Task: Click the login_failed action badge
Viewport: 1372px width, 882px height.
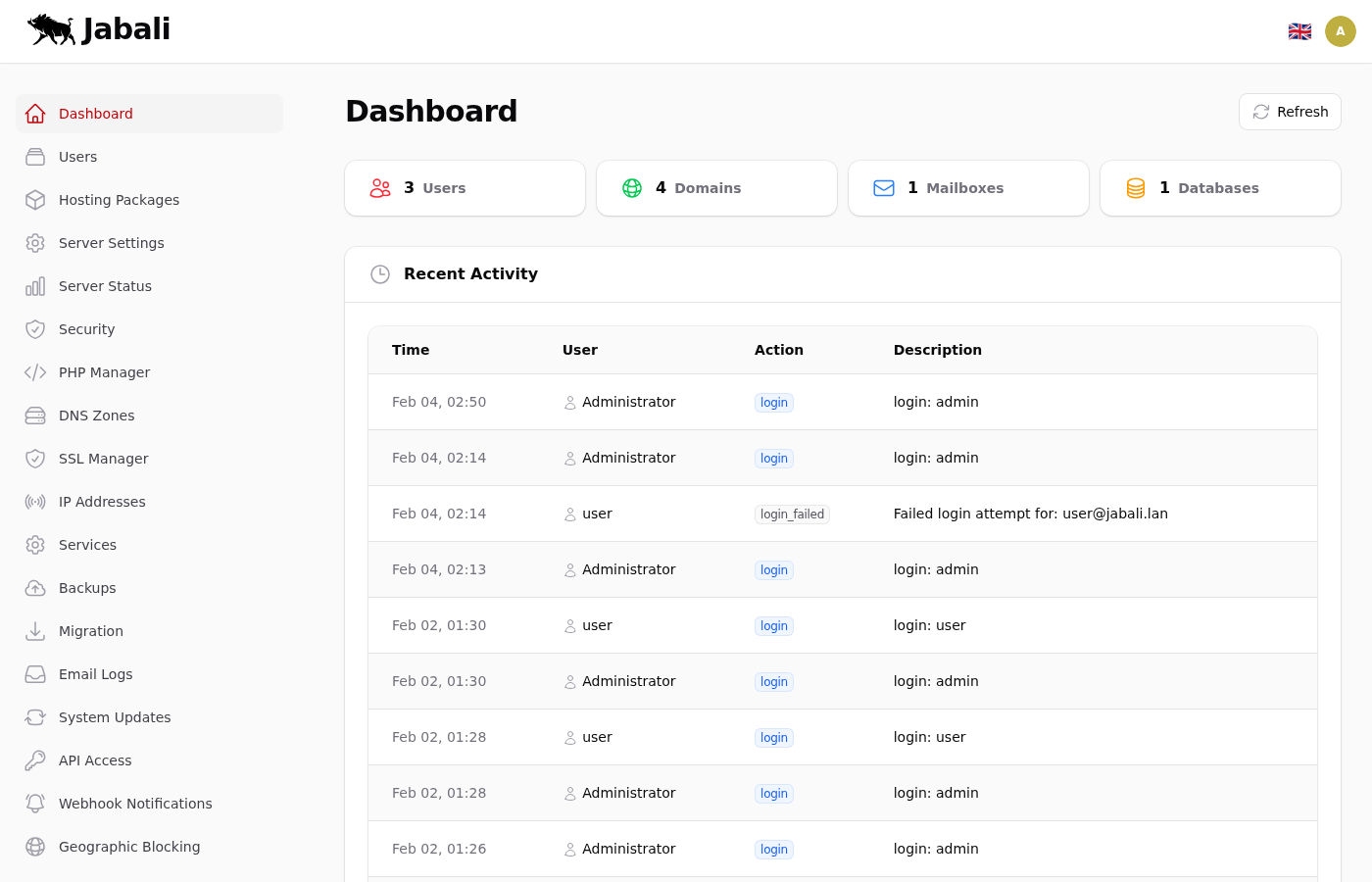Action: tap(792, 514)
